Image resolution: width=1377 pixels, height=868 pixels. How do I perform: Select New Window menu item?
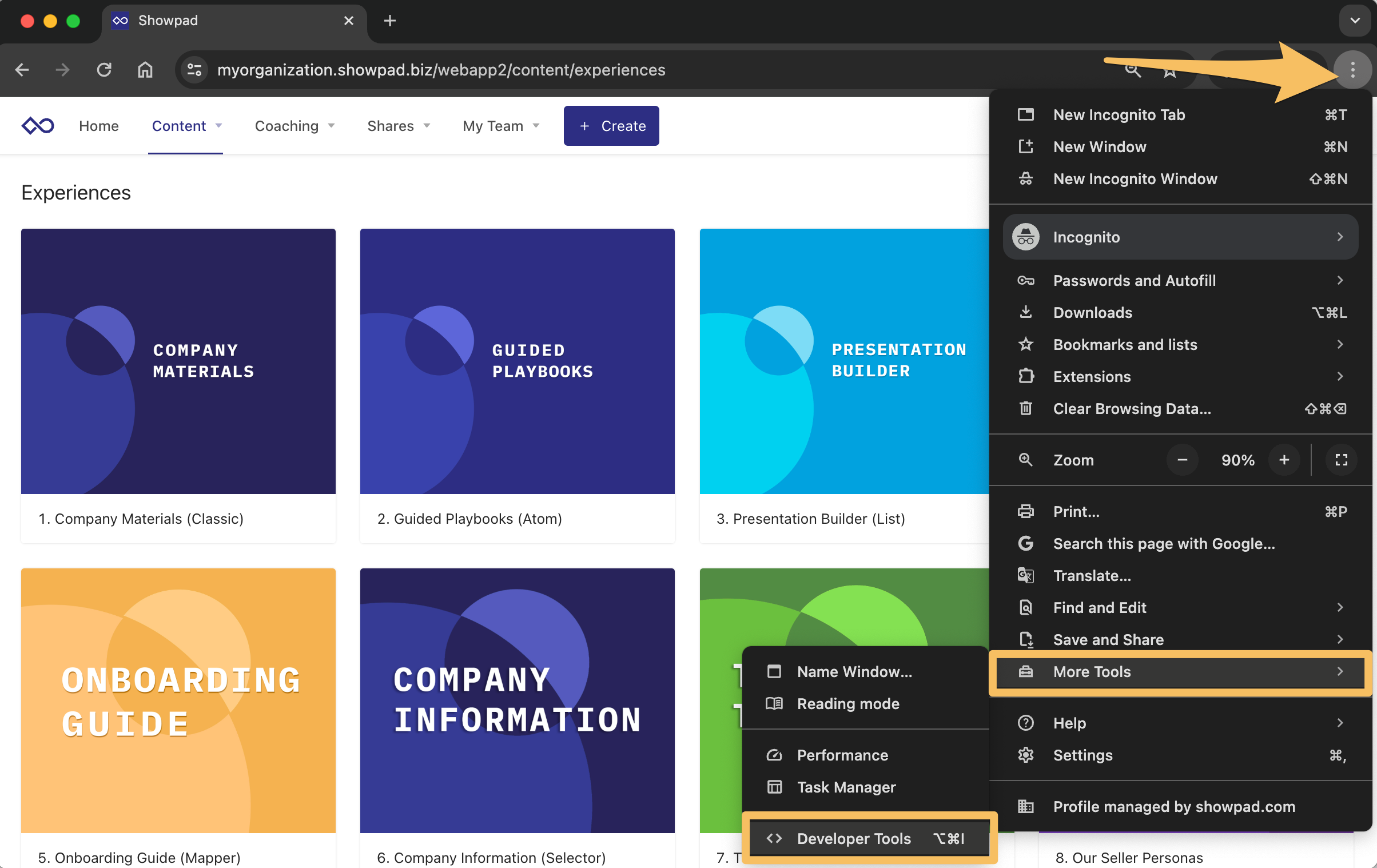pos(1181,147)
